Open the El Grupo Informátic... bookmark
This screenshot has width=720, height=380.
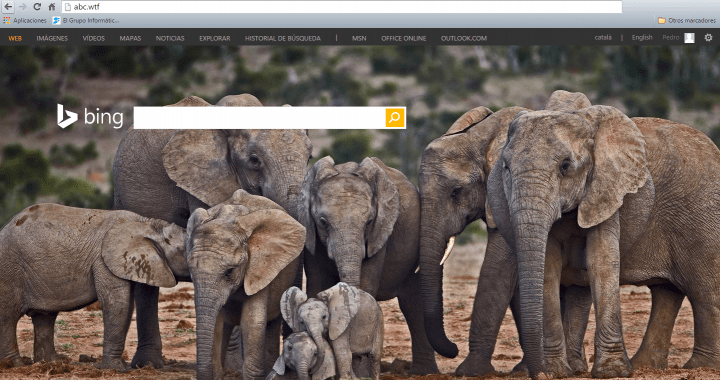click(x=86, y=21)
